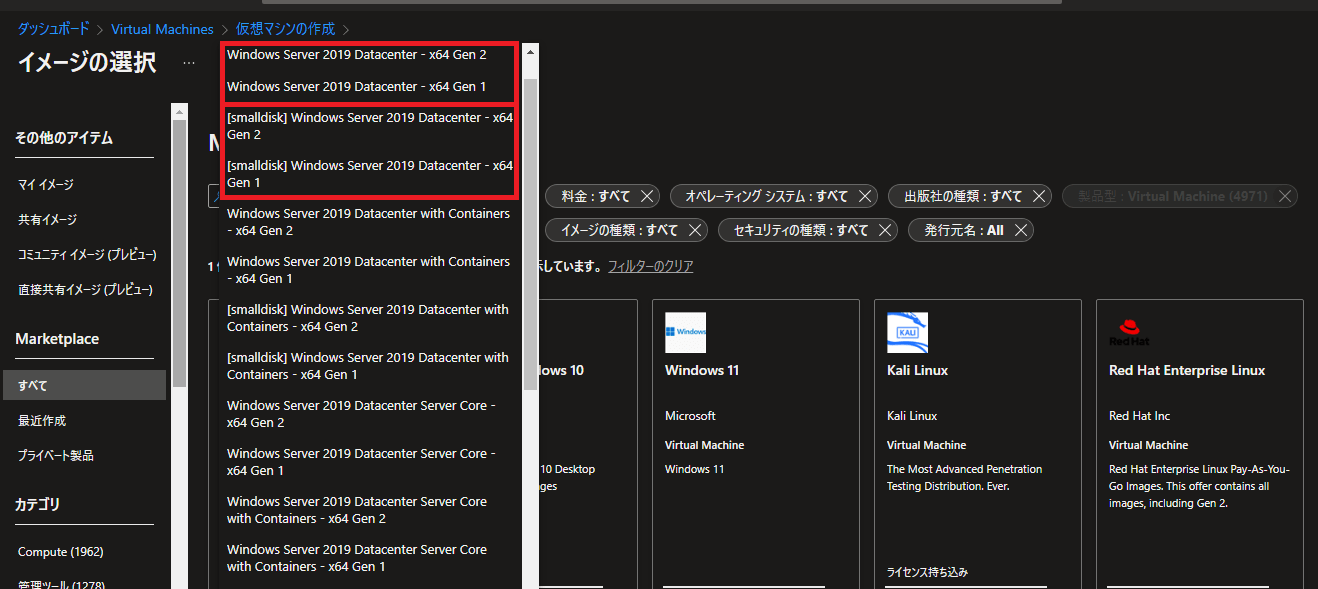Image resolution: width=1318 pixels, height=589 pixels.
Task: Click the Windows 11 logo thumbnail
Action: click(x=685, y=332)
